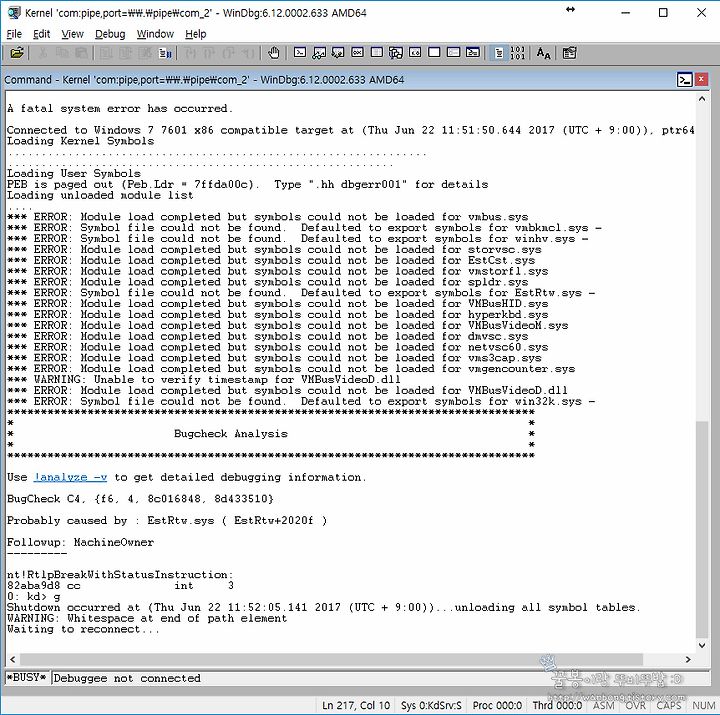720x715 pixels.
Task: Click the 'Bugcheck Analysis' heading text
Action: point(231,434)
